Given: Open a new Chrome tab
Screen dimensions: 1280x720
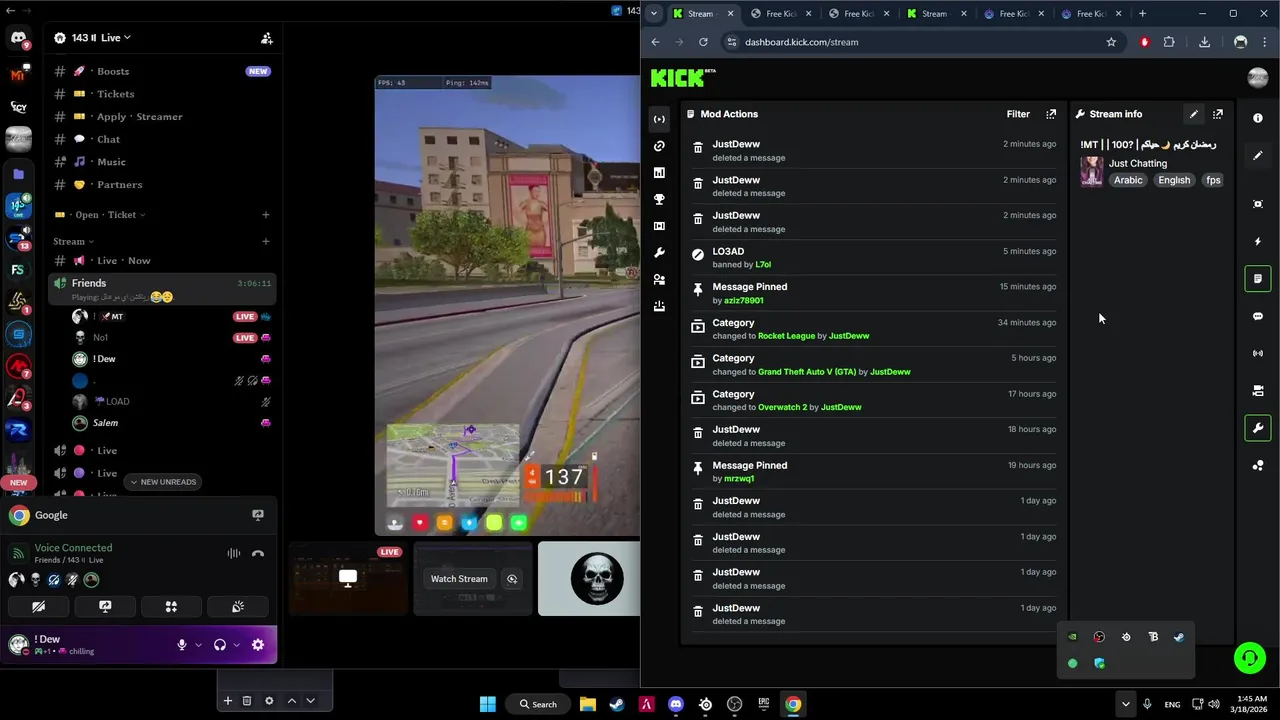Looking at the screenshot, I should click(x=1142, y=14).
